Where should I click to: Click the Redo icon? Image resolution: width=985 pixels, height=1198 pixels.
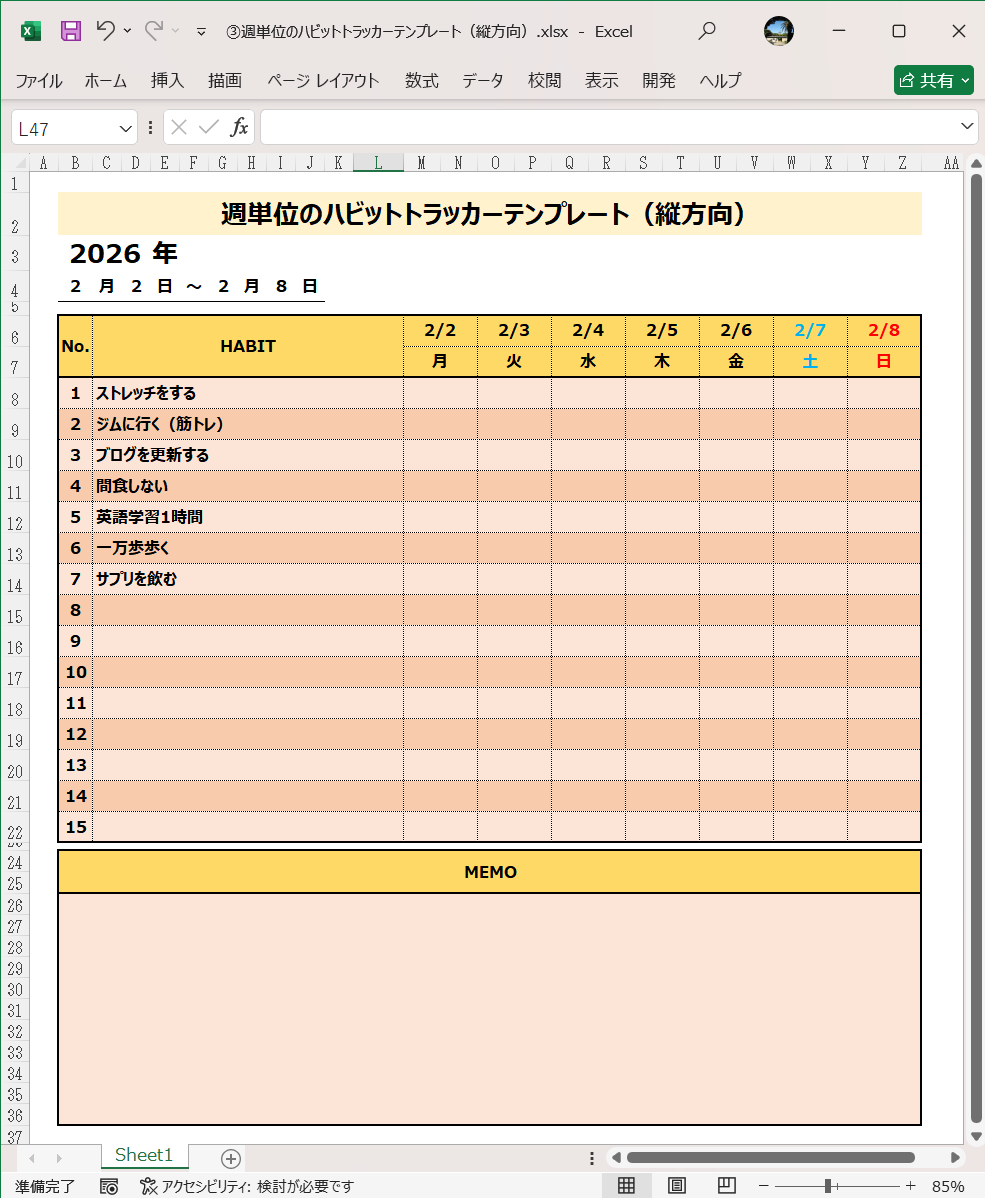tap(152, 31)
